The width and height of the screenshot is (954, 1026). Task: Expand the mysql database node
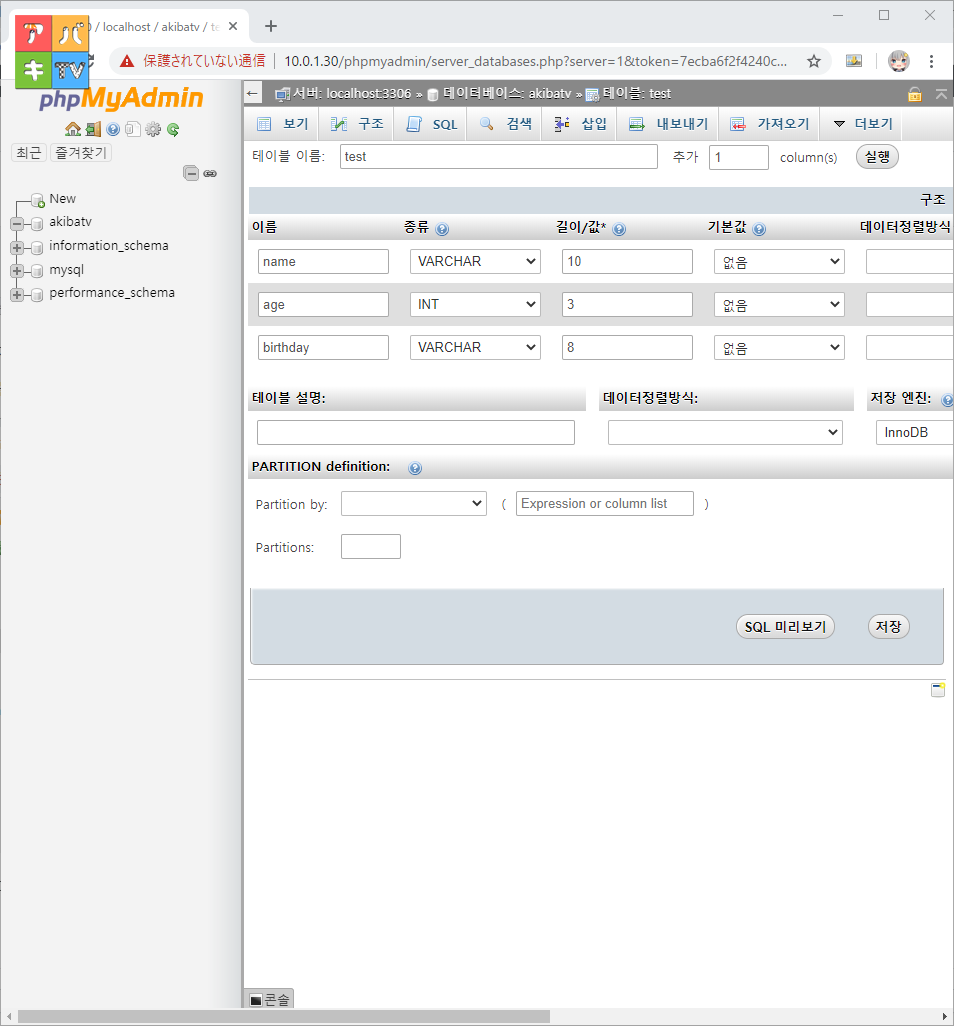(18, 269)
